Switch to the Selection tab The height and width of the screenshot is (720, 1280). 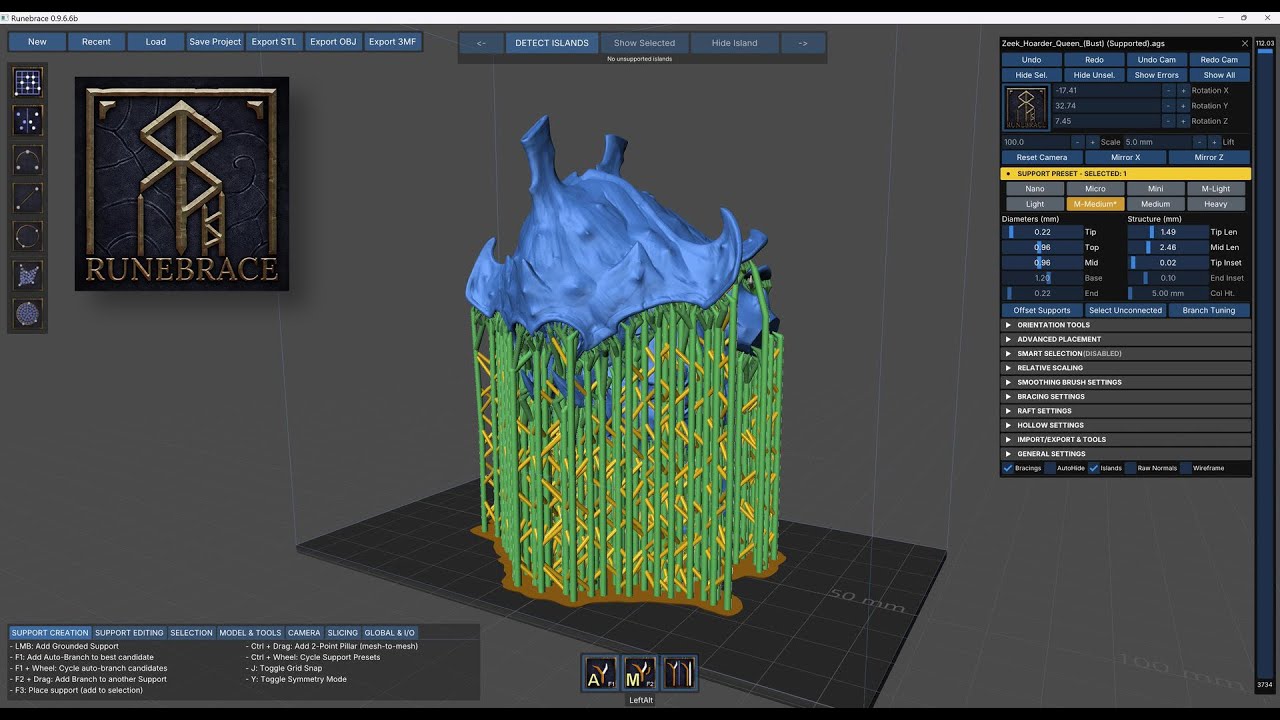click(x=191, y=633)
